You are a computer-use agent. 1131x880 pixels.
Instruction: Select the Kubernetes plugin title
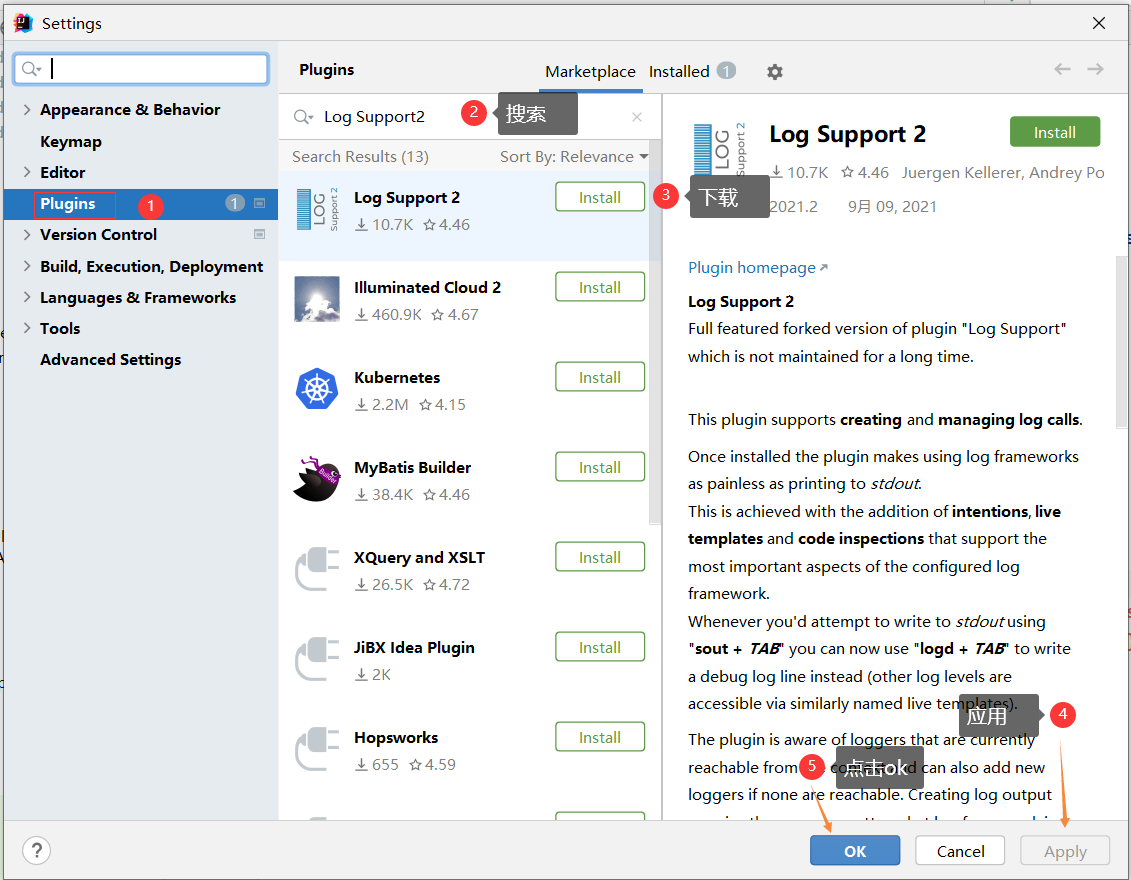[397, 377]
